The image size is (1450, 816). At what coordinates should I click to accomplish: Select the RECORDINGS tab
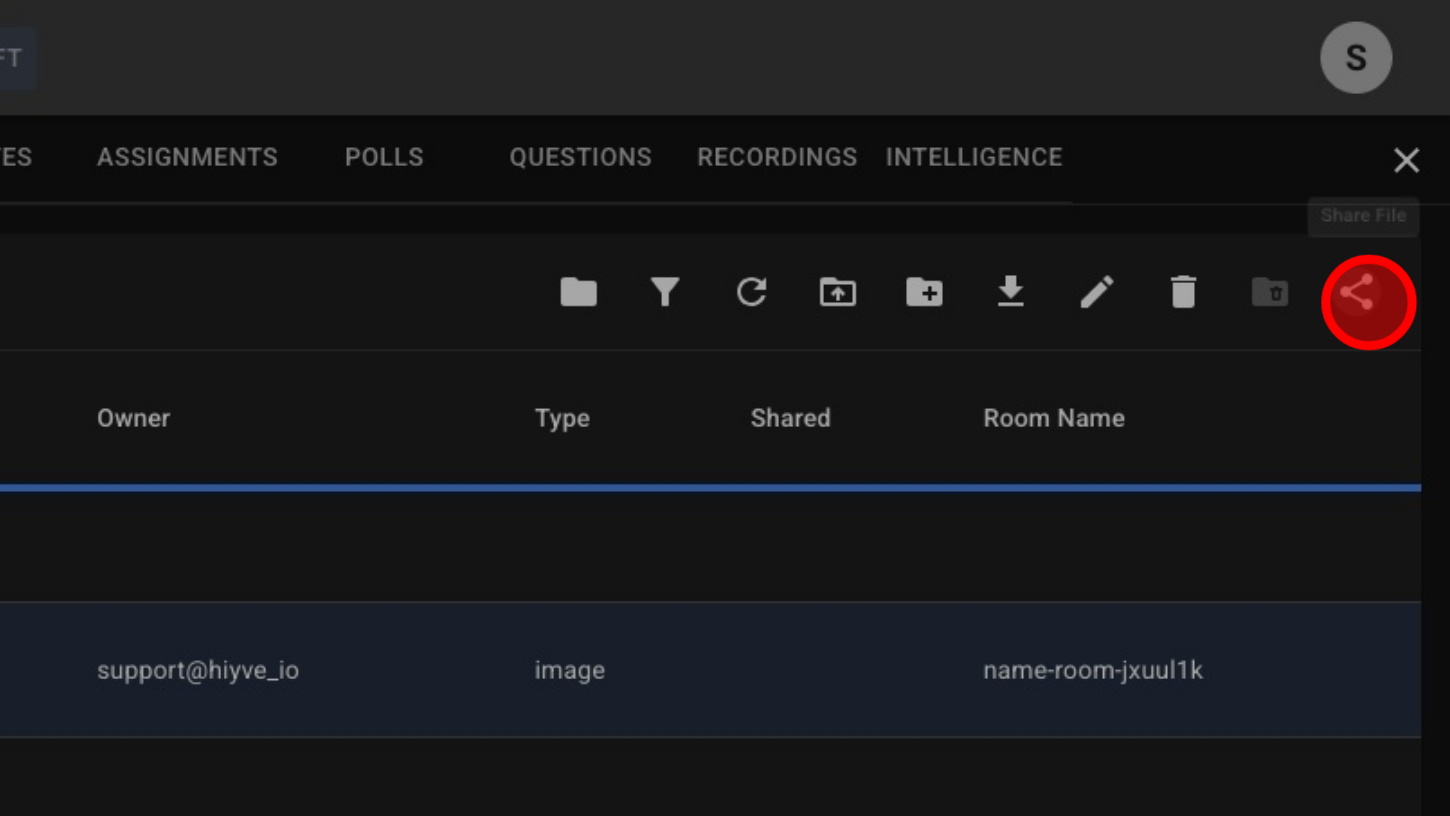click(777, 157)
